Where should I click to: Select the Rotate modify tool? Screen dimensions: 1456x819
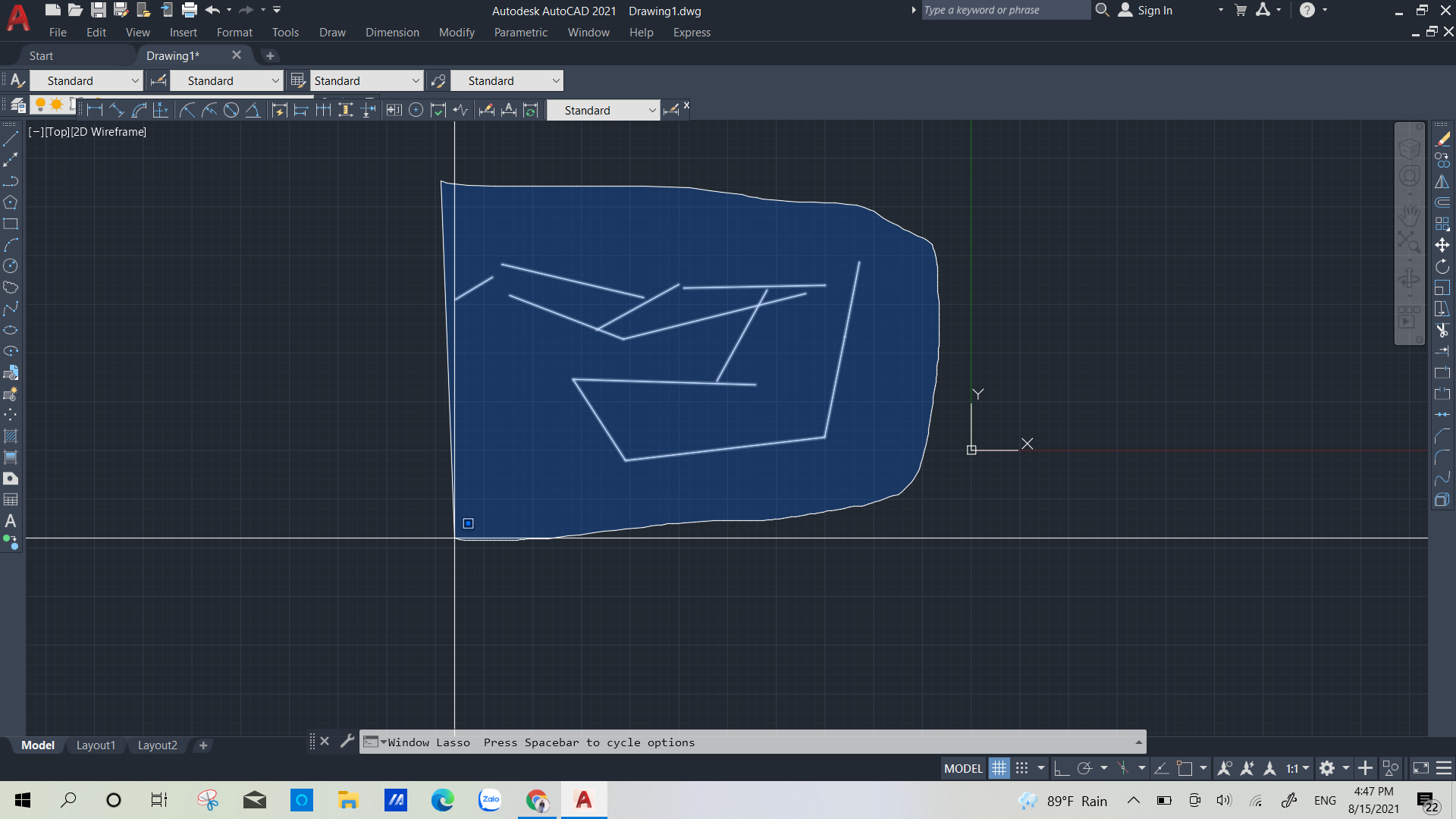(1442, 266)
